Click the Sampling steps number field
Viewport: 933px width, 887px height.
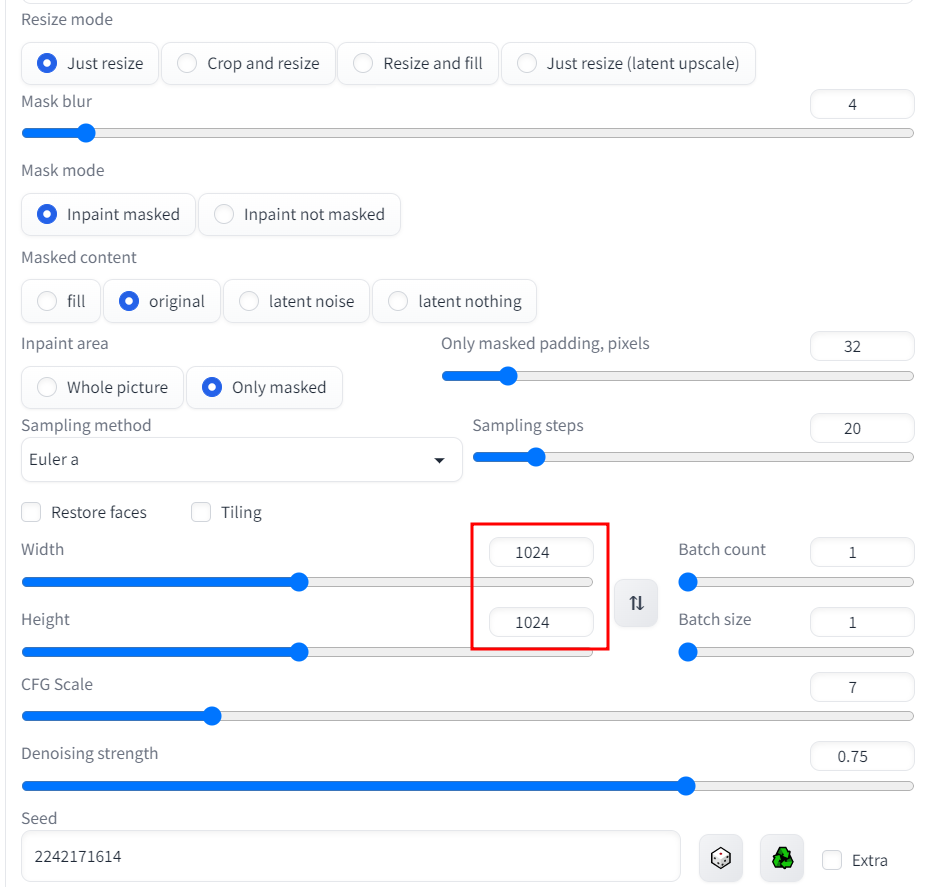pos(862,428)
